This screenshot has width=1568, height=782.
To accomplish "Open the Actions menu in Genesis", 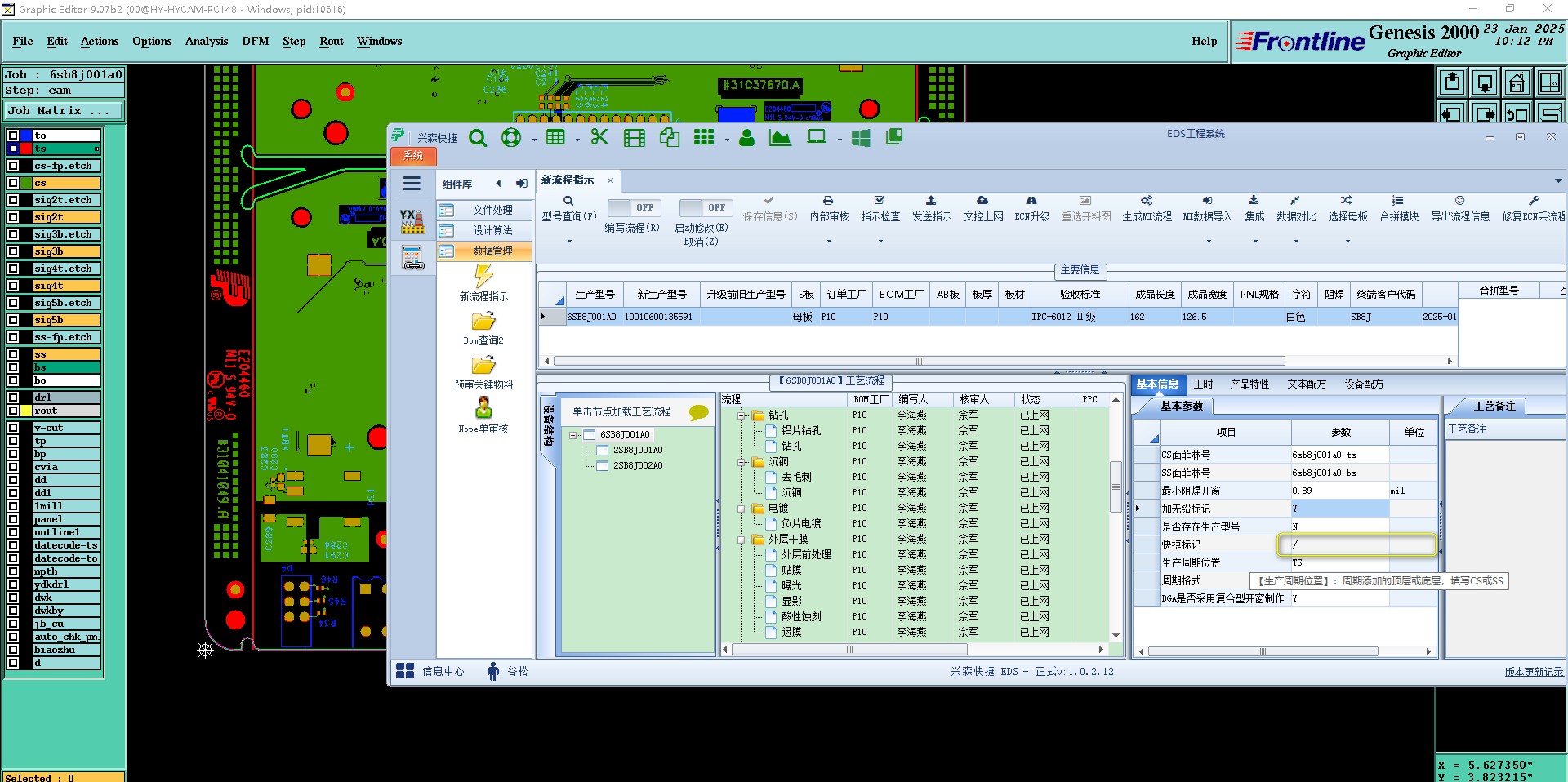I will 100,41.
